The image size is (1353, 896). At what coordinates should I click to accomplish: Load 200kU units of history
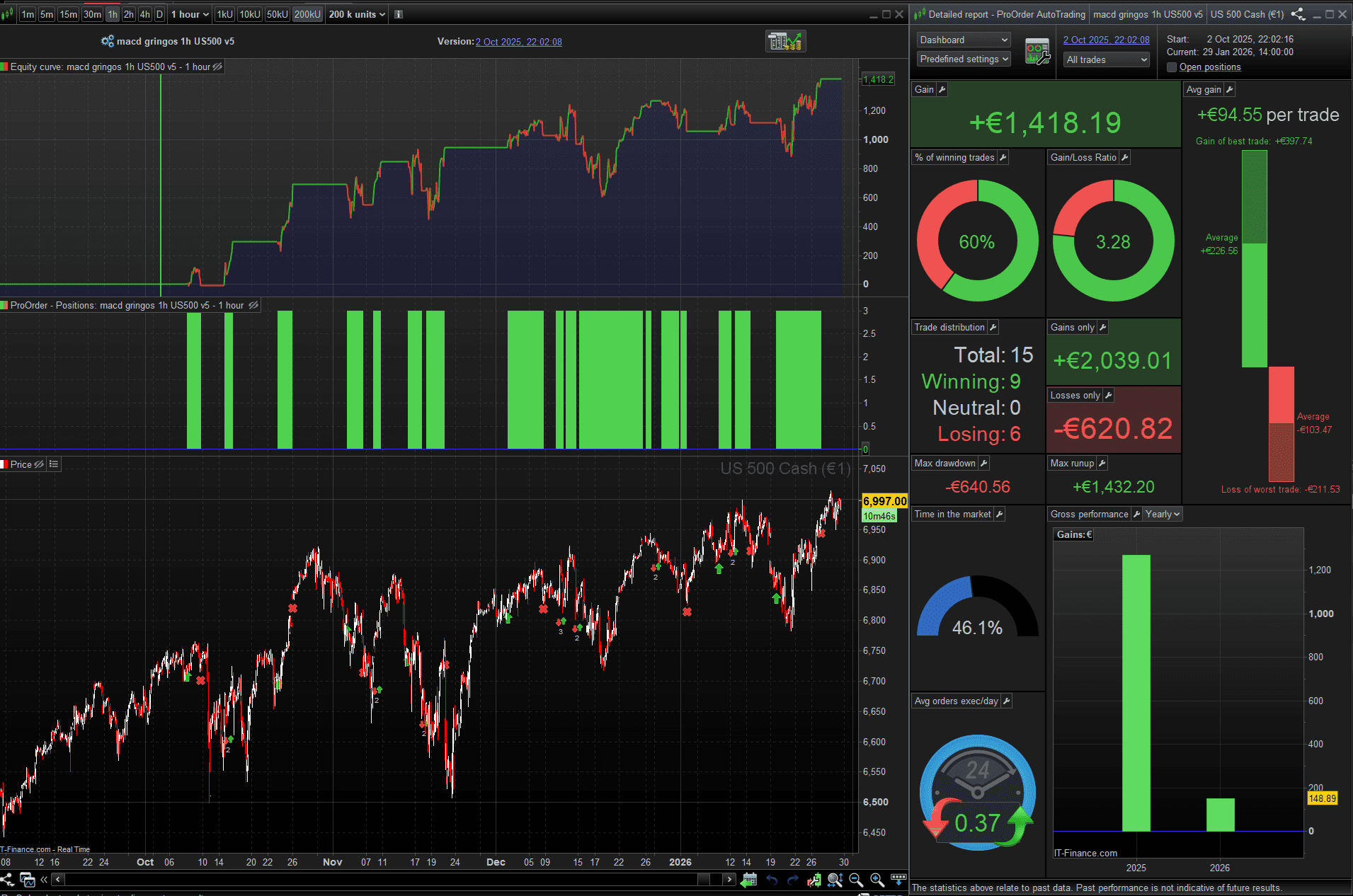coord(307,14)
